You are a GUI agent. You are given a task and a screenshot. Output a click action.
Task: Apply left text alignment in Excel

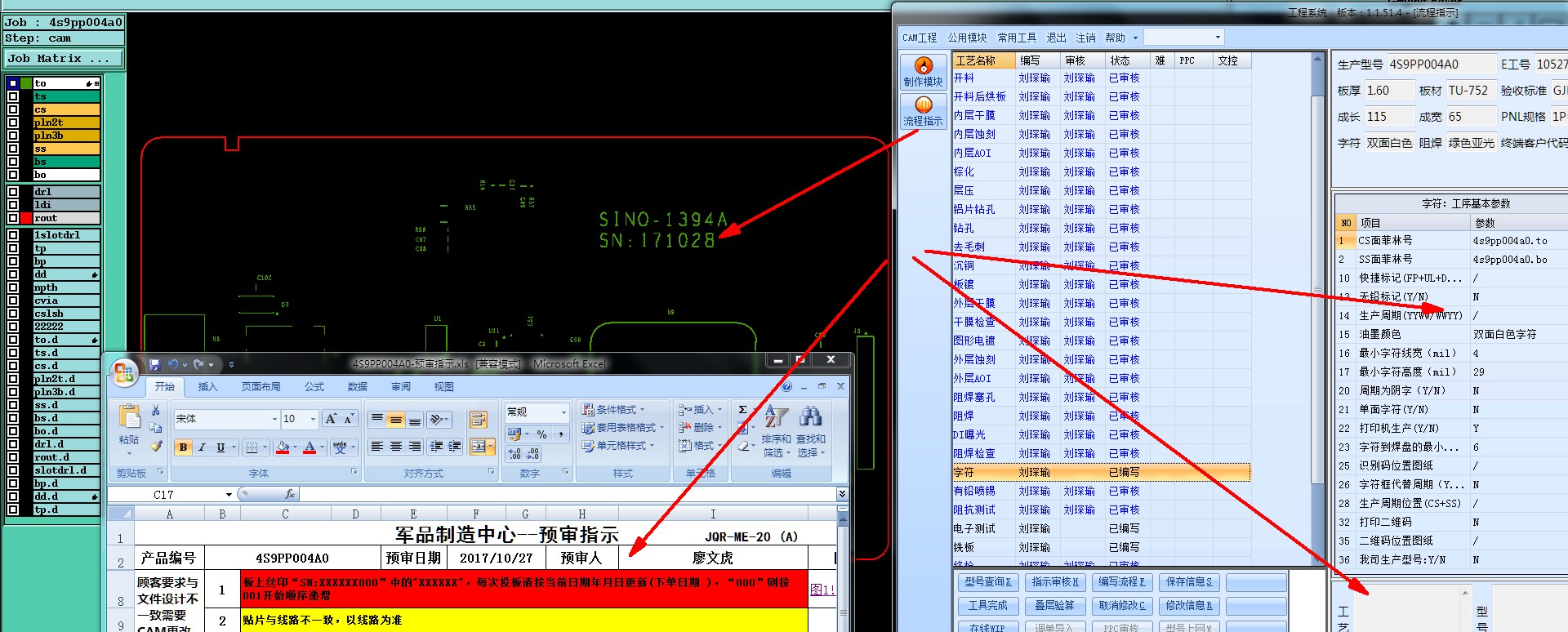tap(376, 446)
